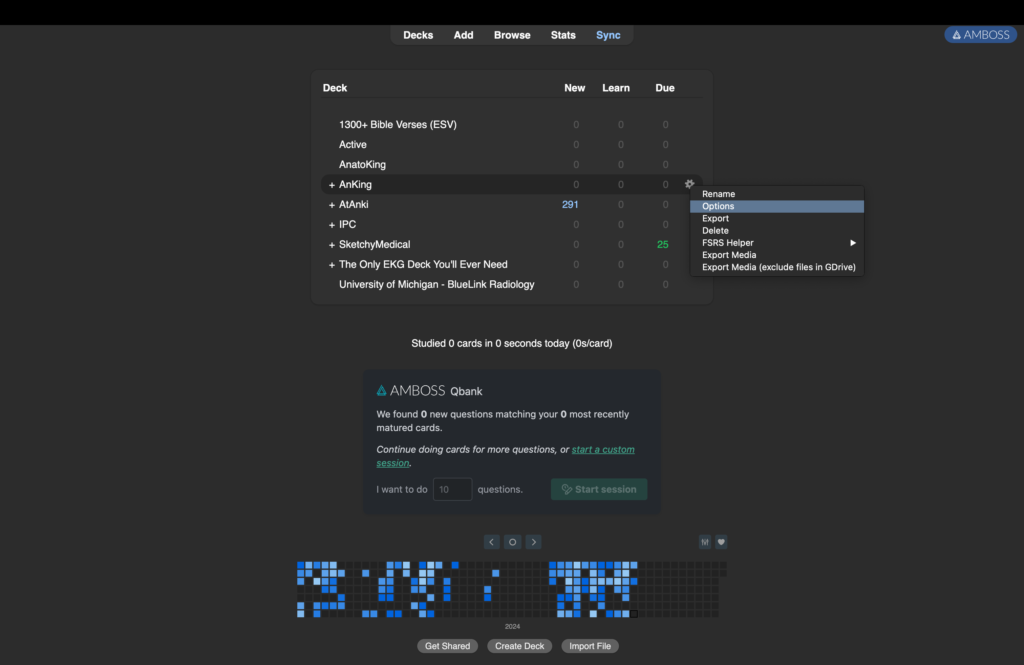Click the IPC deck name
Image resolution: width=1024 pixels, height=665 pixels.
click(347, 225)
